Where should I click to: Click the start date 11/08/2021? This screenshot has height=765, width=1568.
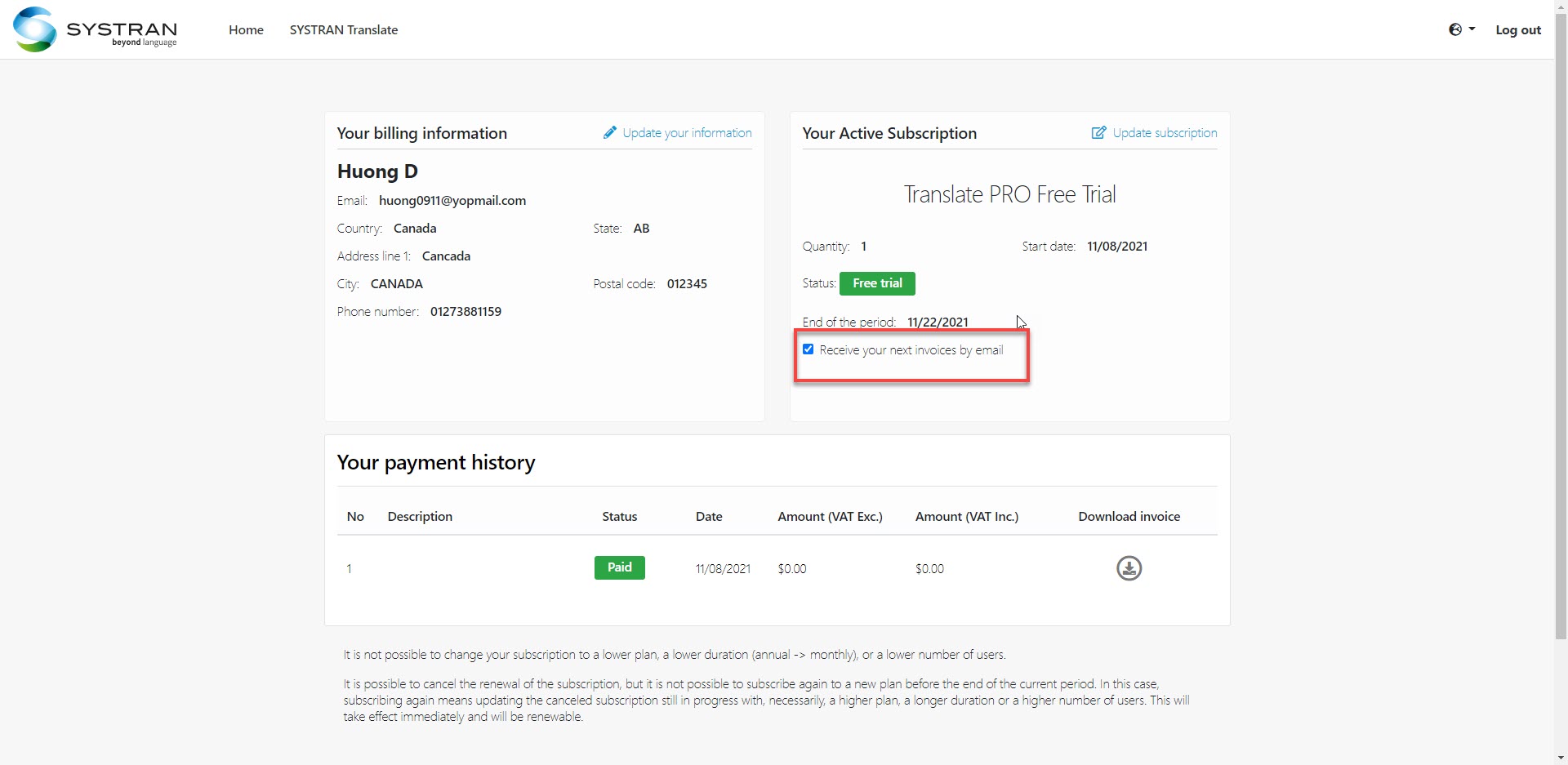tap(1117, 246)
